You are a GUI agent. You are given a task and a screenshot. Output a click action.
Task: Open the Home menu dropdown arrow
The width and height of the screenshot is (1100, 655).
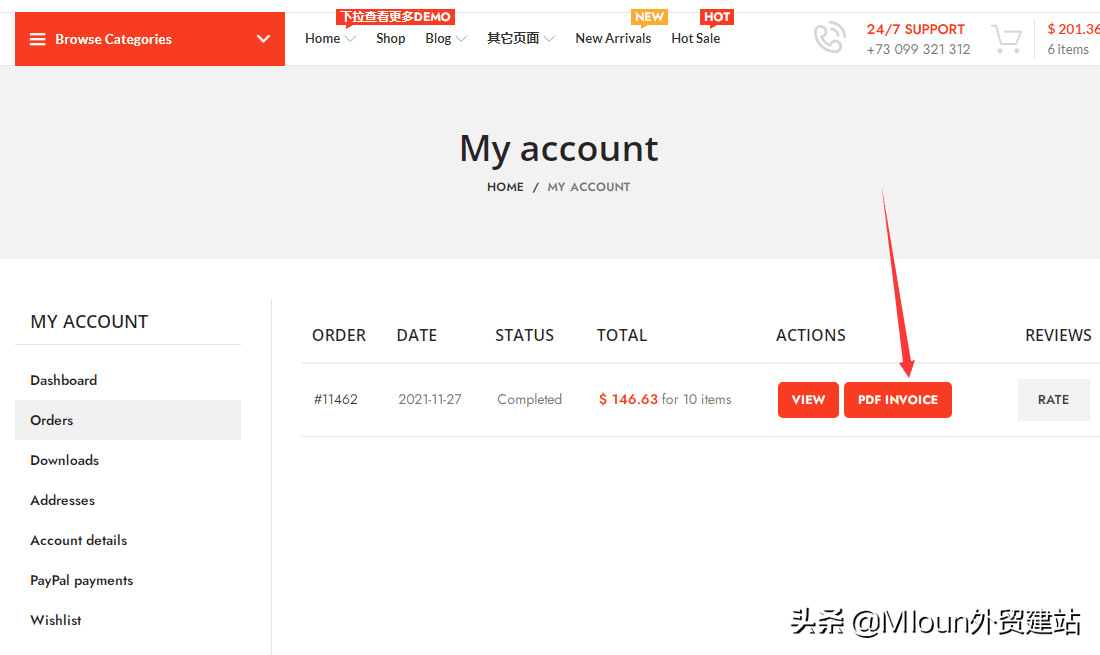(x=348, y=39)
